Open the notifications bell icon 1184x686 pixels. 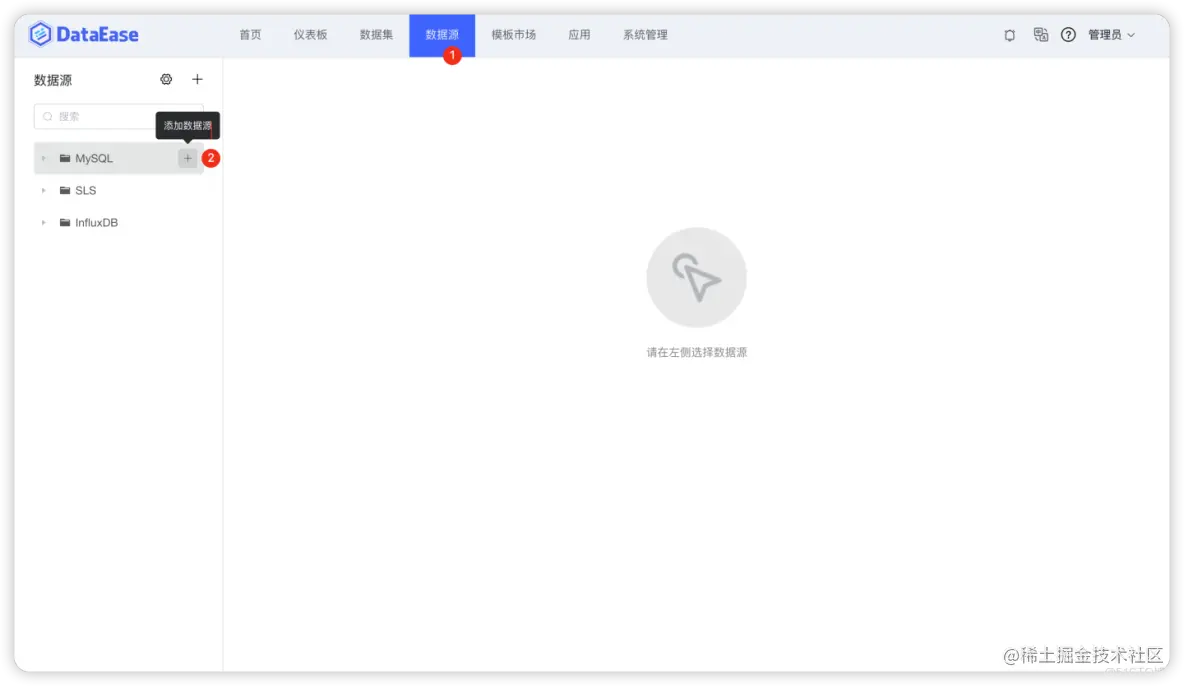[1010, 35]
